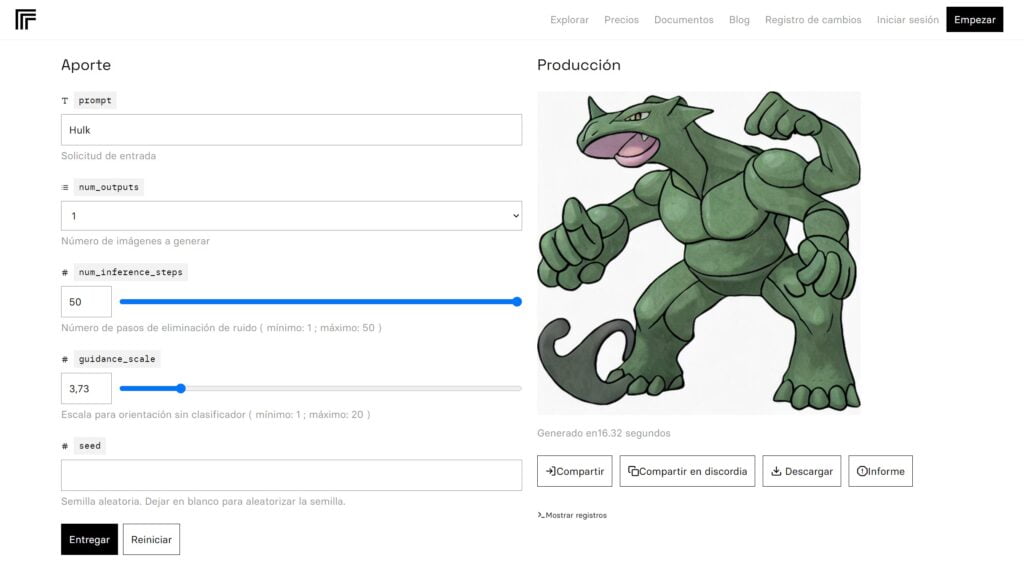Click the guidance_scale slider handle
Screen dimensions: 1024x565
click(x=181, y=389)
